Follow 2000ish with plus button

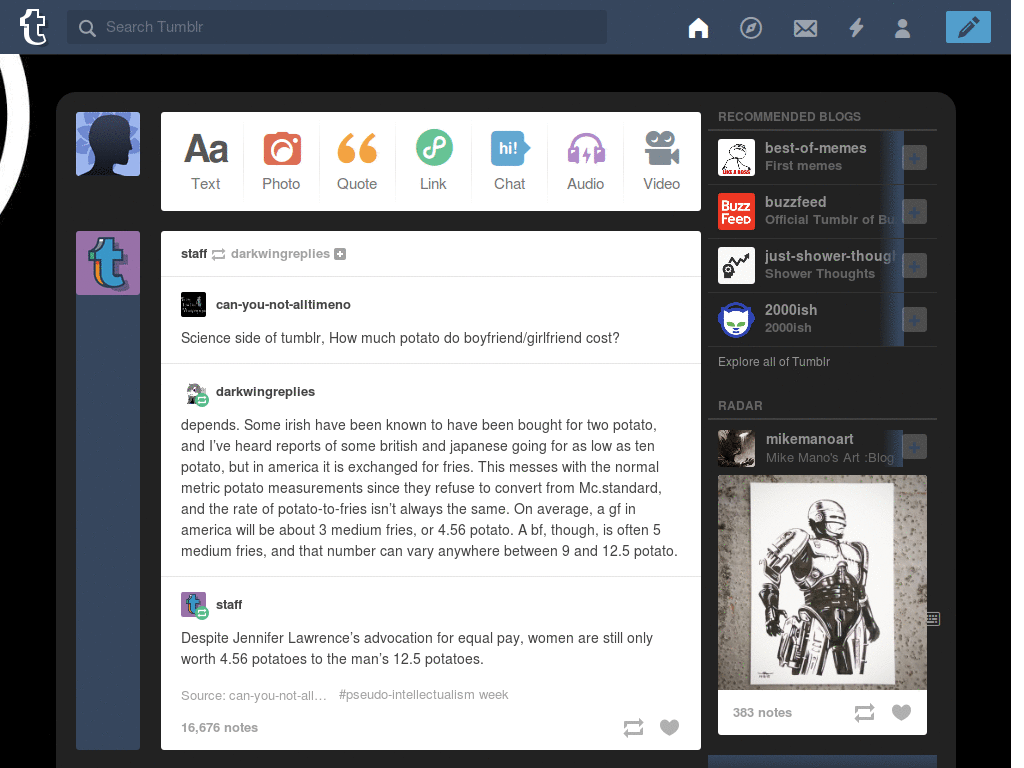click(914, 320)
